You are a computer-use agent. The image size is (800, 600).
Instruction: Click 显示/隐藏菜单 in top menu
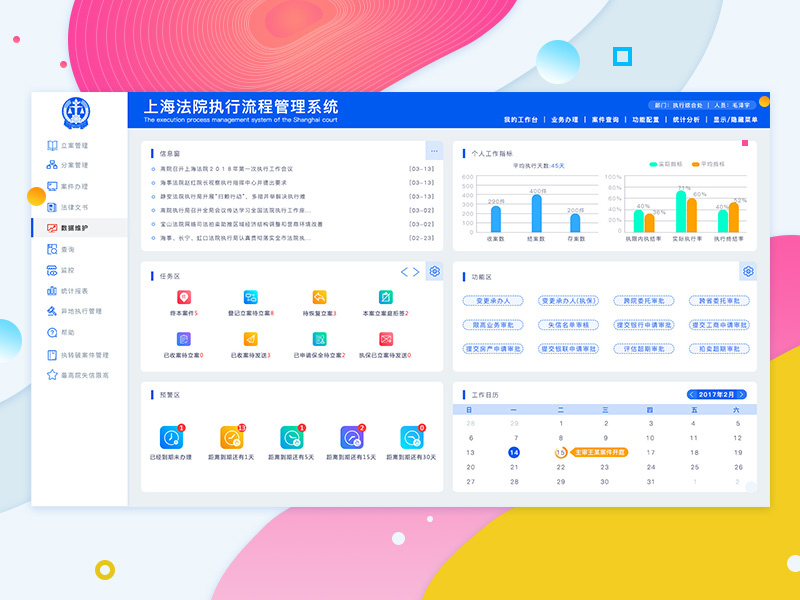[x=735, y=120]
